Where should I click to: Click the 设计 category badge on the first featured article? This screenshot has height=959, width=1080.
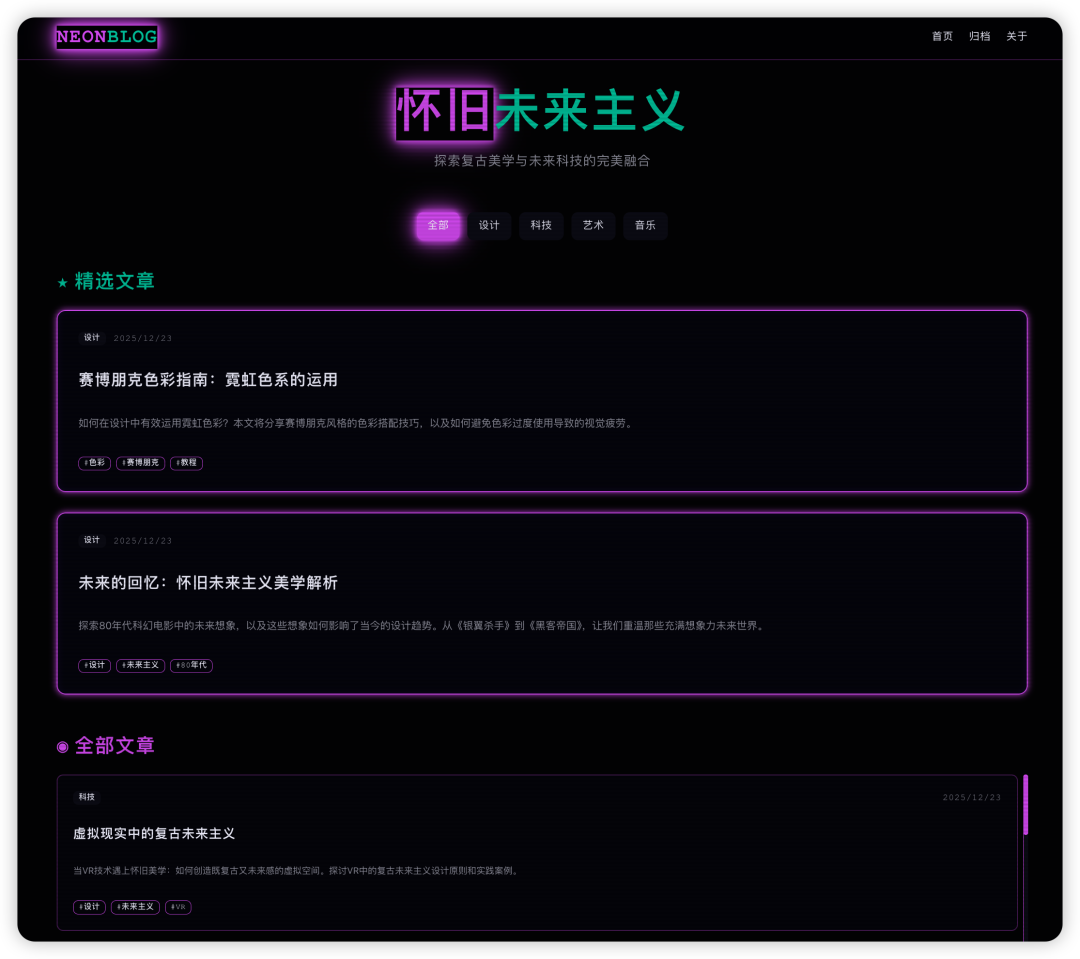click(92, 338)
